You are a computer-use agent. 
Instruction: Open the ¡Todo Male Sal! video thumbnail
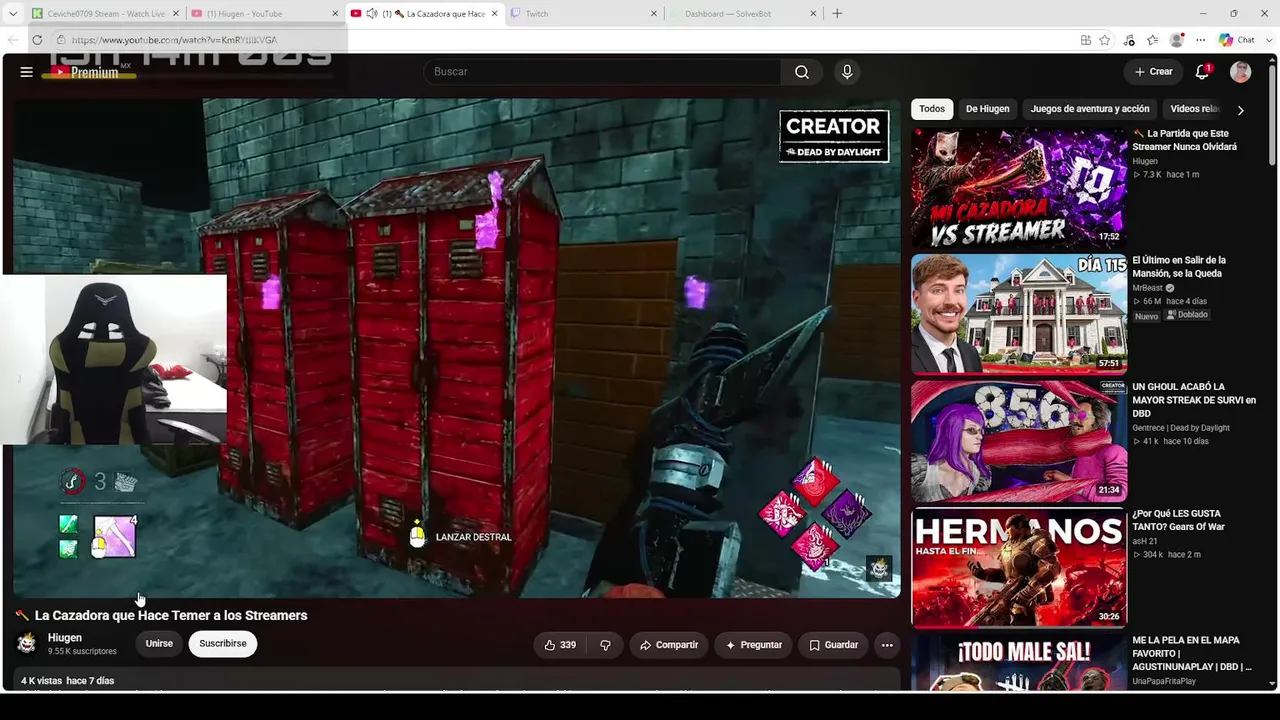point(1019,662)
